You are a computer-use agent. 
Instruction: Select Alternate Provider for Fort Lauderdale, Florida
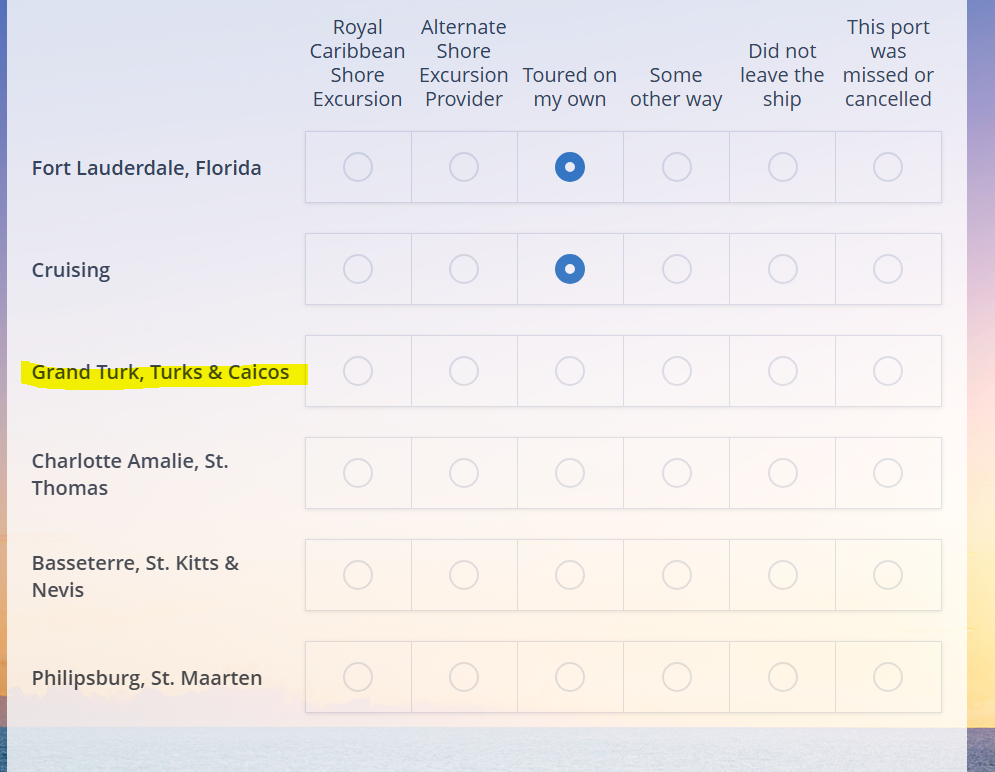pos(464,167)
